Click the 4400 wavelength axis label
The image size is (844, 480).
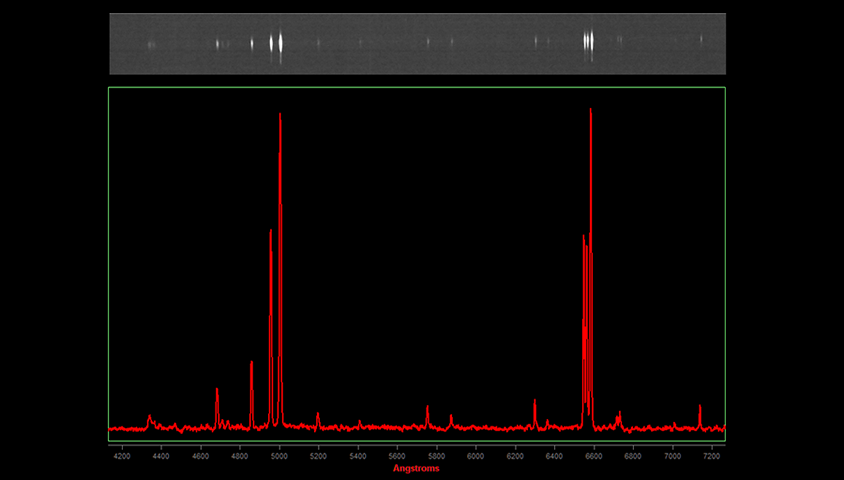coord(161,456)
